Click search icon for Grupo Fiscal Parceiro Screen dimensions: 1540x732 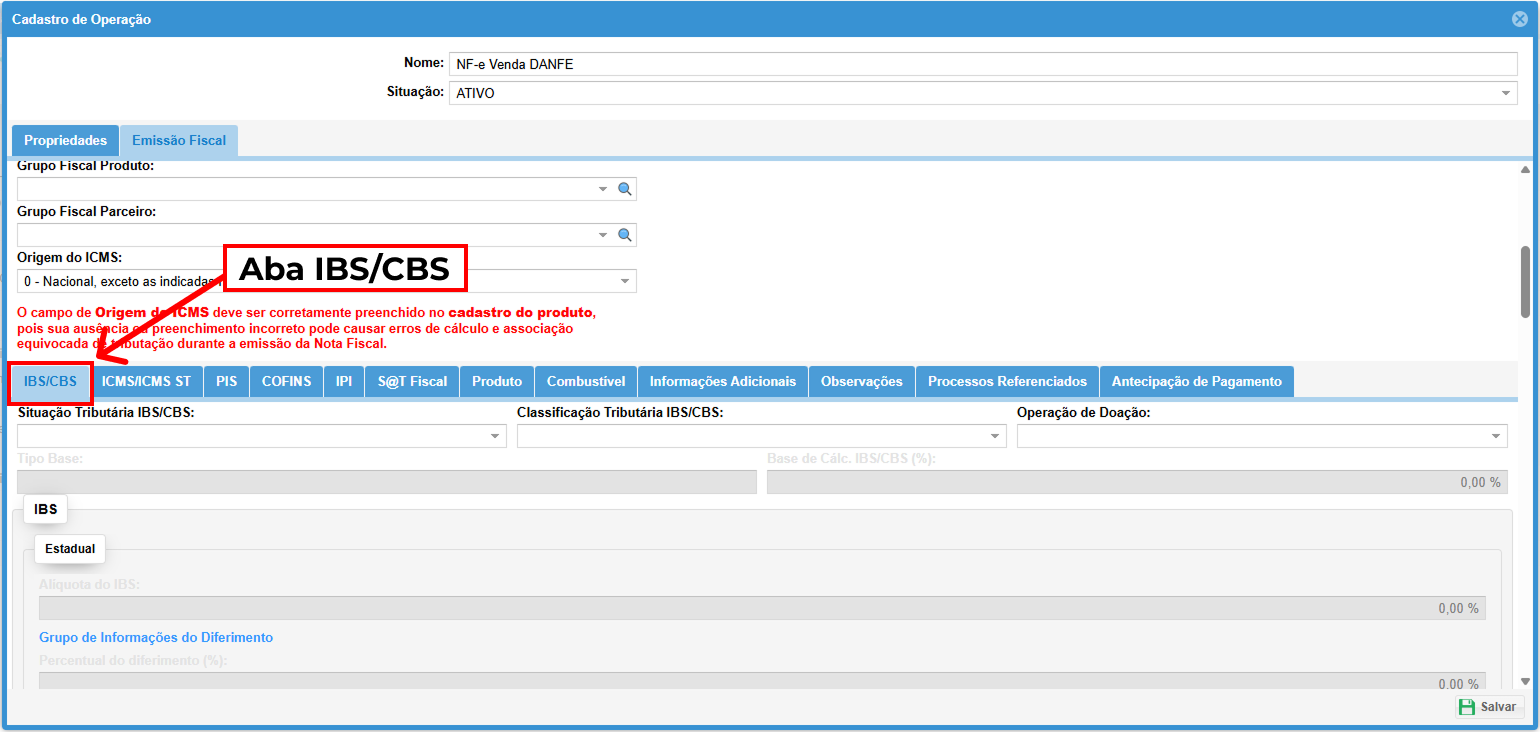624,235
